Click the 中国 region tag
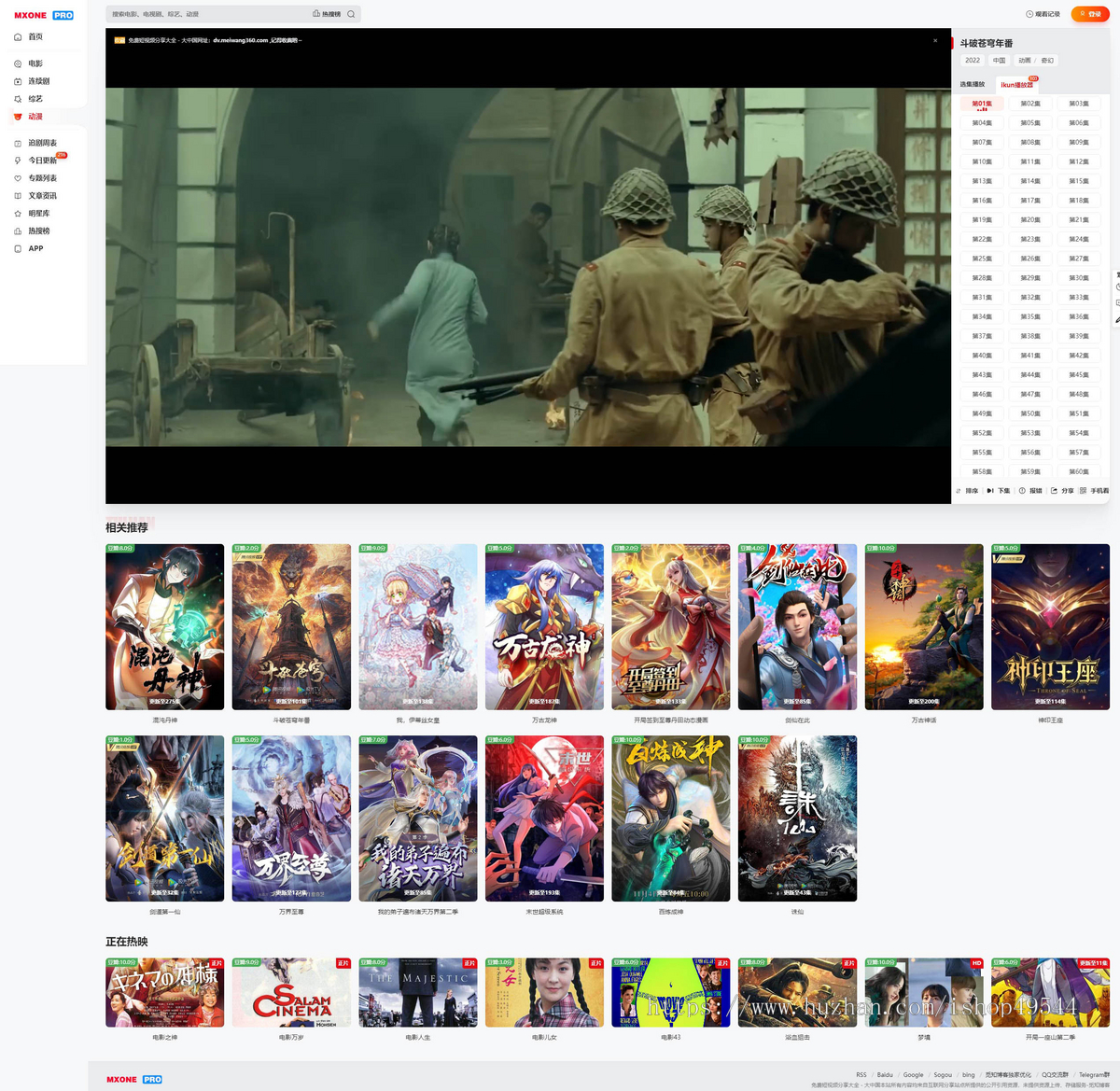Viewport: 1120px width, 1091px height. tap(1000, 61)
